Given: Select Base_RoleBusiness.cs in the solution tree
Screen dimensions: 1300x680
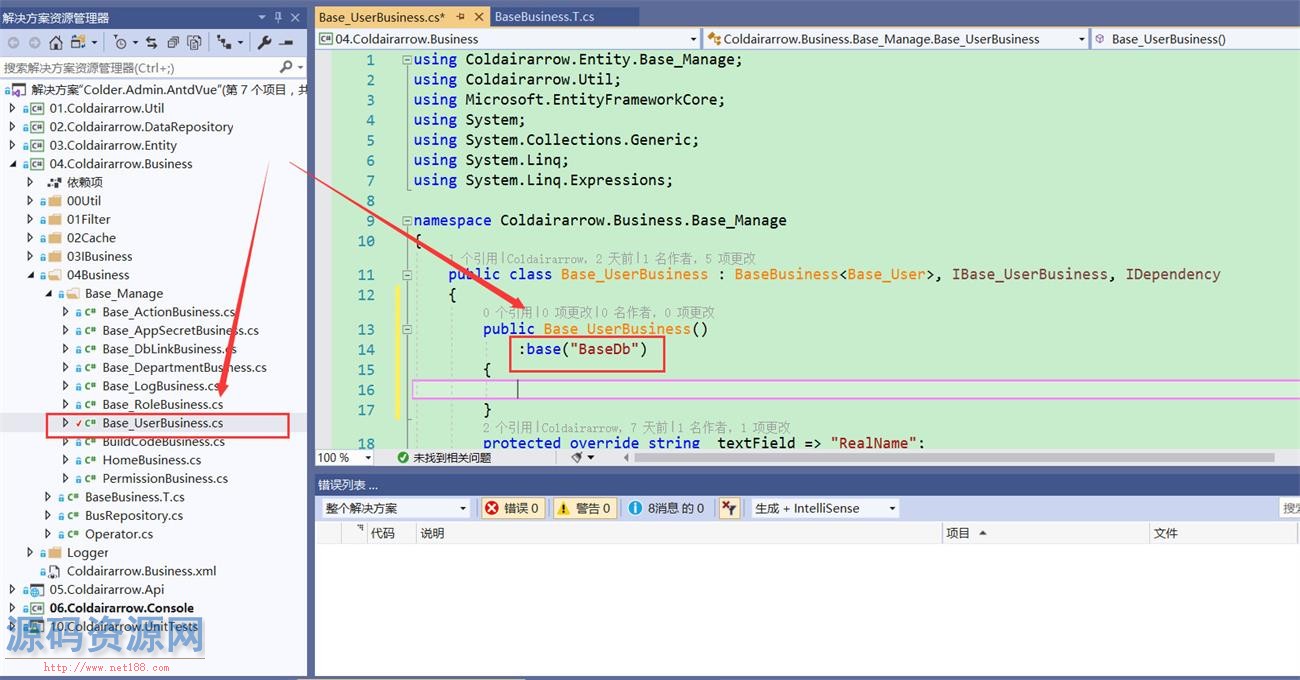Looking at the screenshot, I should click(x=162, y=404).
